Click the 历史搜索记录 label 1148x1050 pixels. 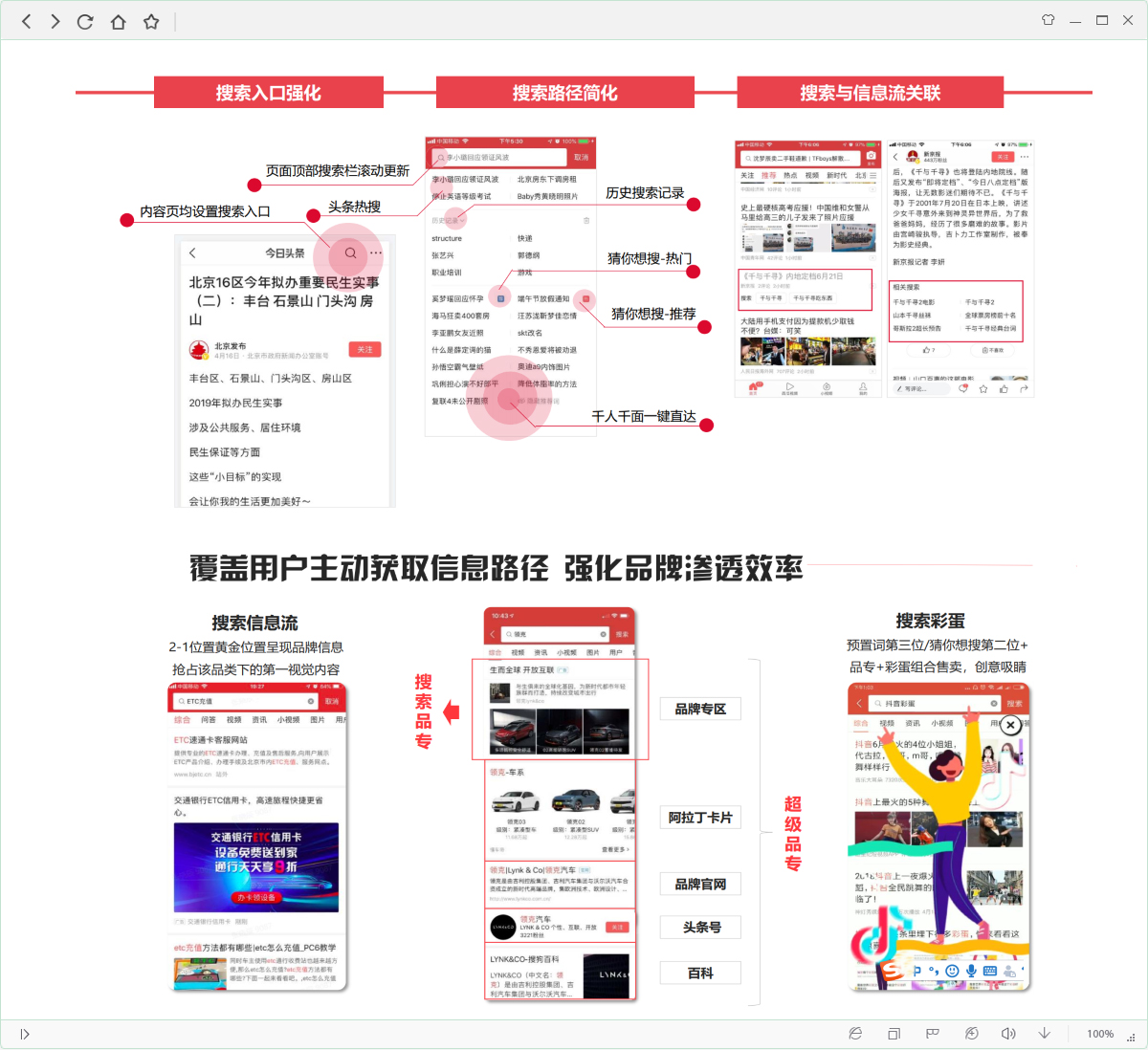click(x=645, y=193)
